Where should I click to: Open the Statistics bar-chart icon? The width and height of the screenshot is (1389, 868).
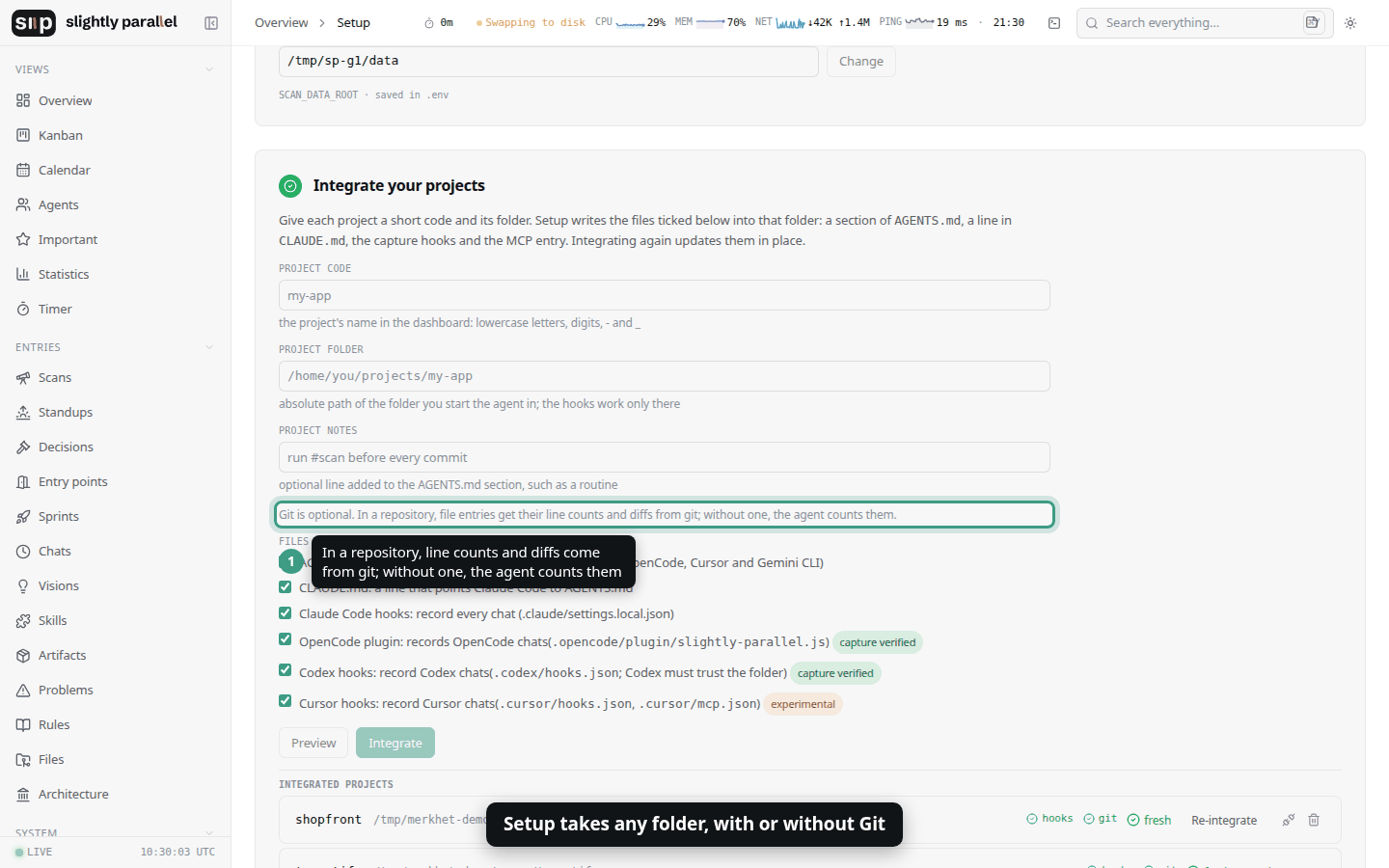pos(23,274)
